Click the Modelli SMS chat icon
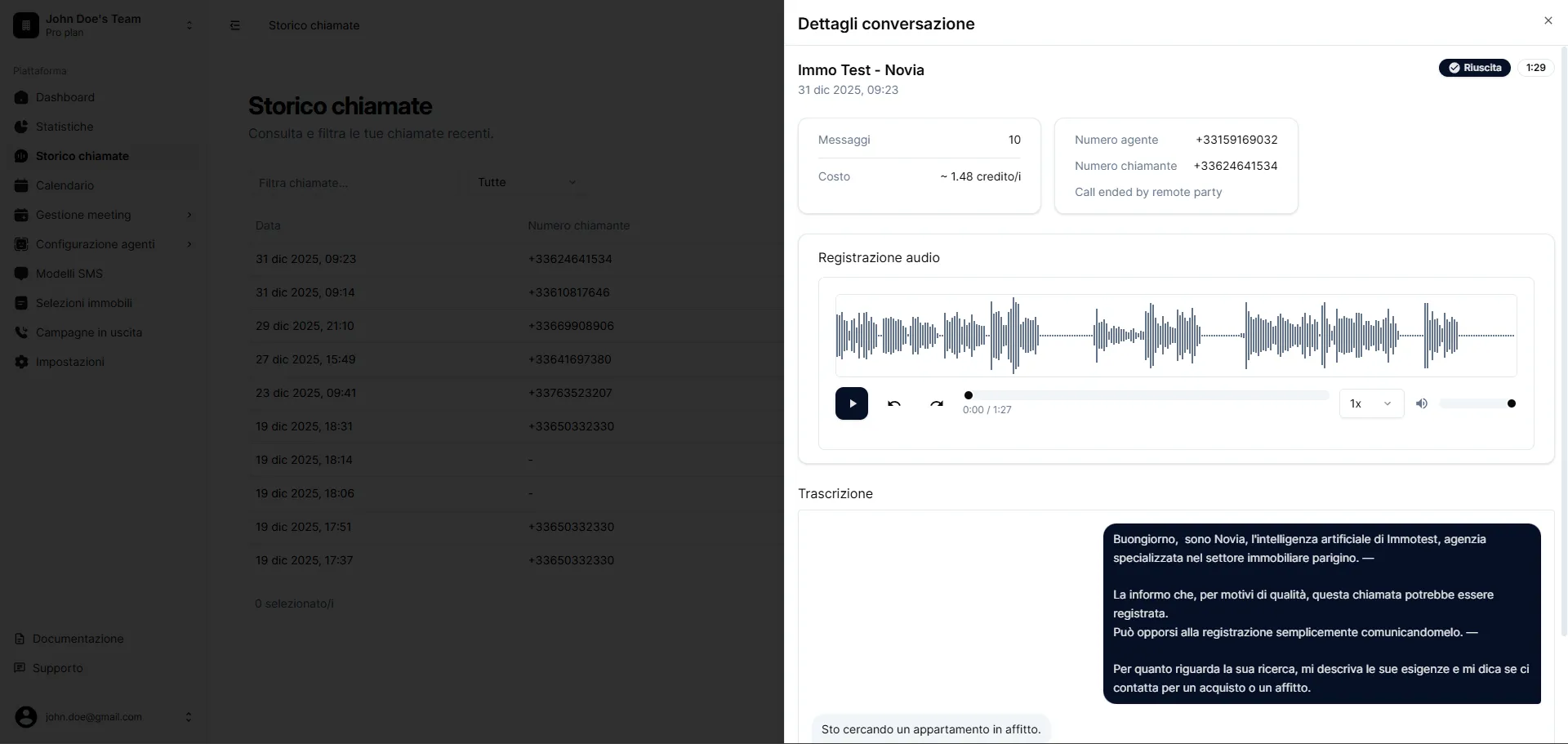This screenshot has height=744, width=1568. pyautogui.click(x=21, y=274)
